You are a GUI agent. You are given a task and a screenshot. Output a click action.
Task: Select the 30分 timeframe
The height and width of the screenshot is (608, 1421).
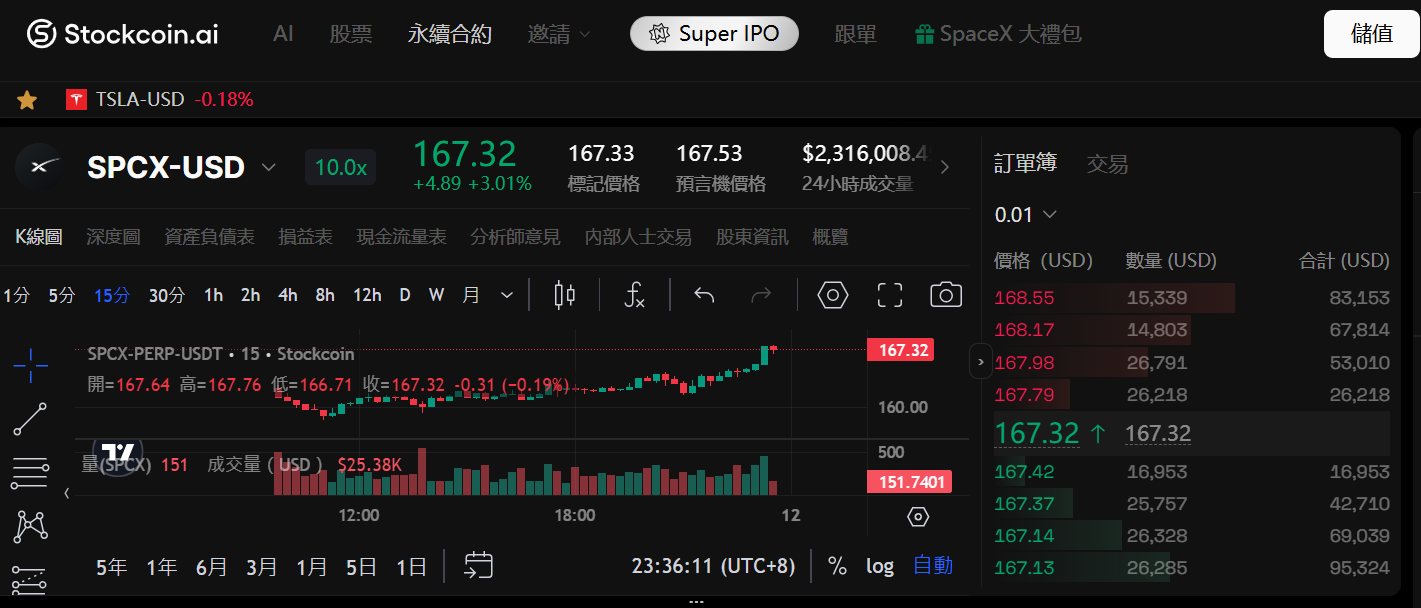167,295
